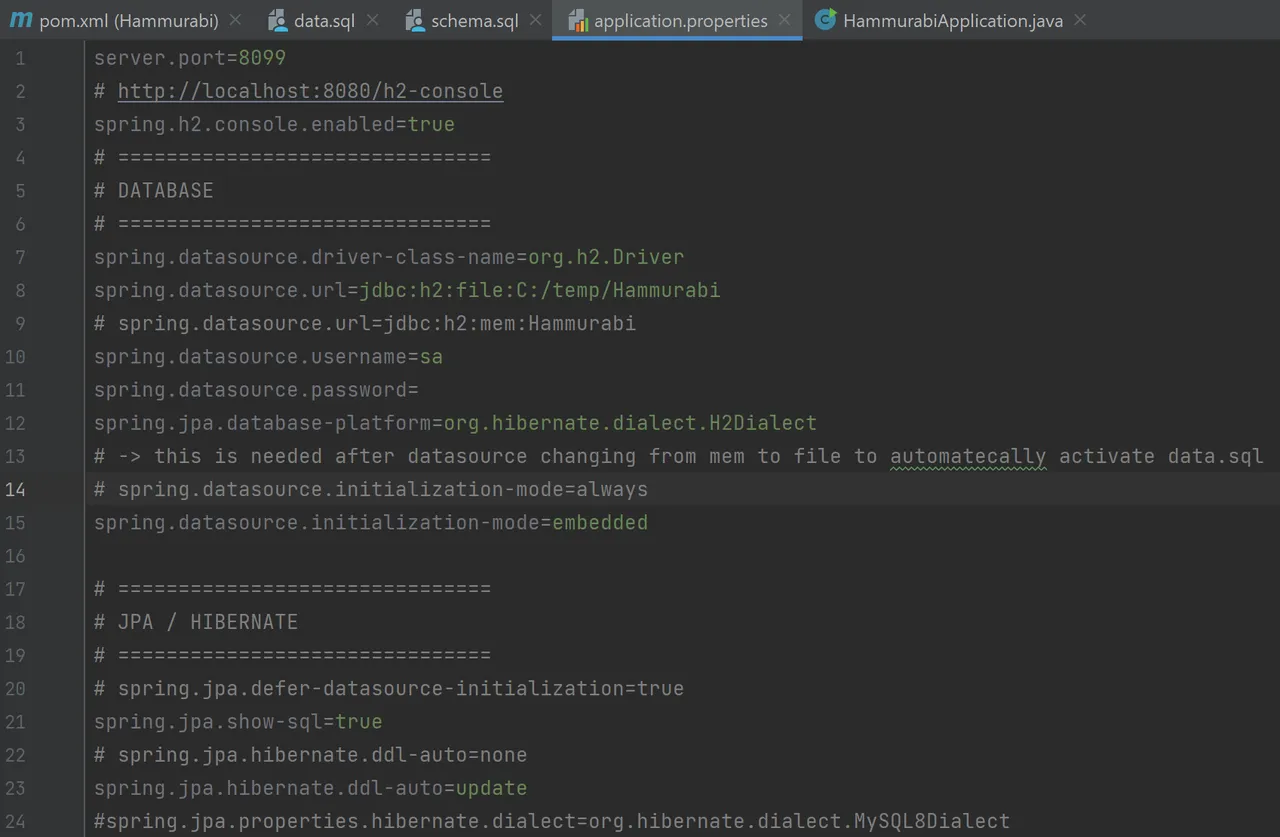Screen dimensions: 1280x837
Task: Click on spring.datasource.password= line
Action: (x=256, y=389)
